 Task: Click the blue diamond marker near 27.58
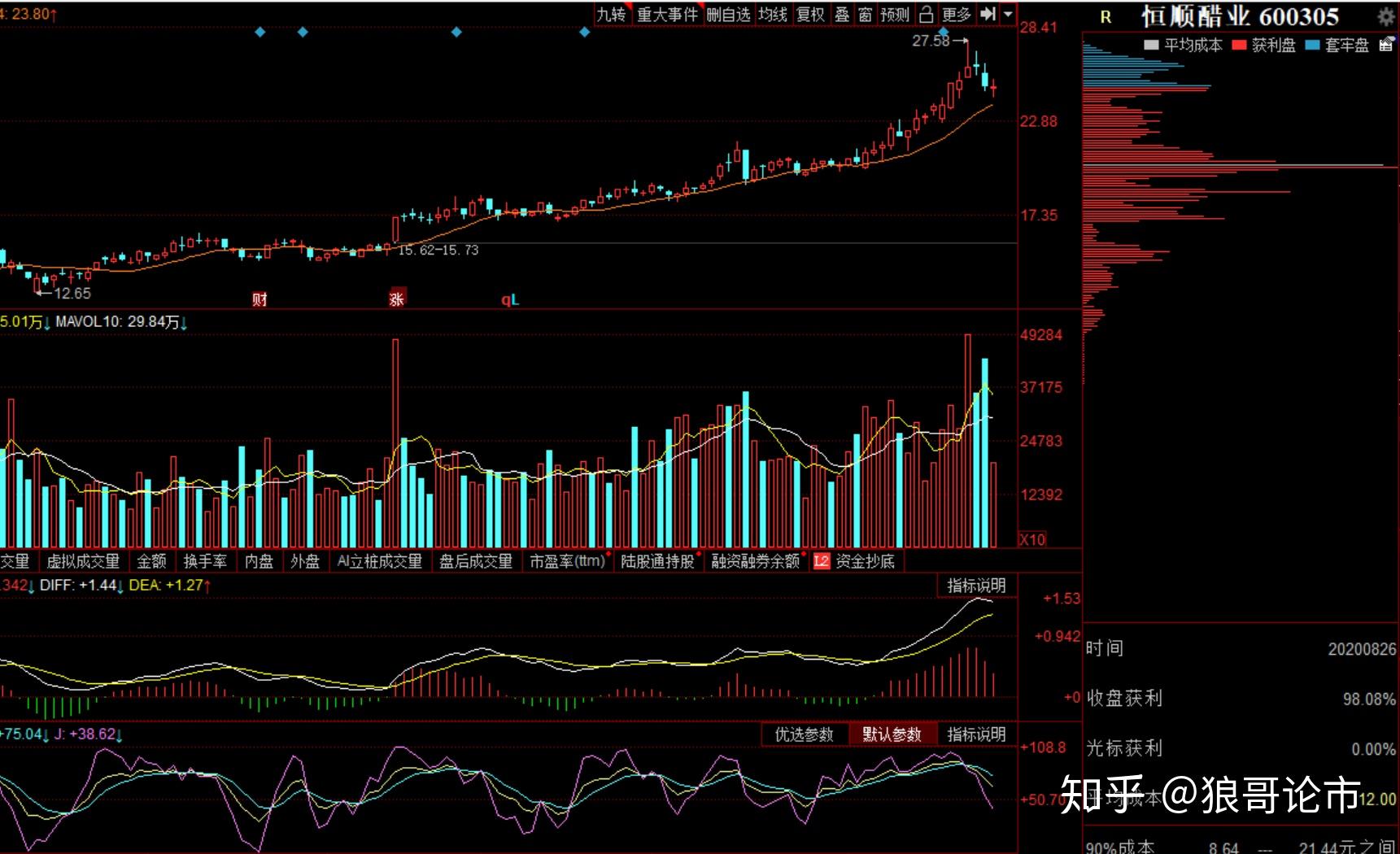944,32
